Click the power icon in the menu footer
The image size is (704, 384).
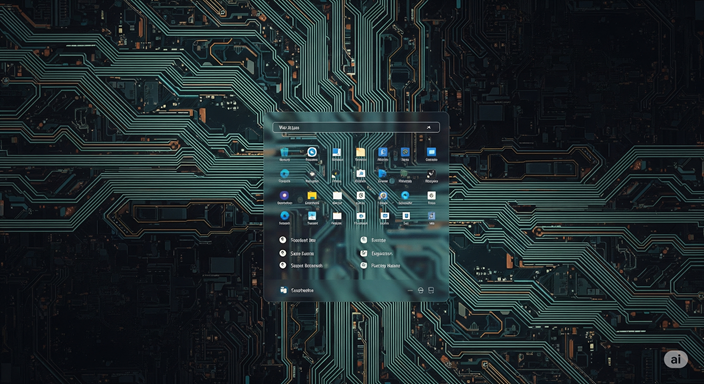(x=421, y=291)
